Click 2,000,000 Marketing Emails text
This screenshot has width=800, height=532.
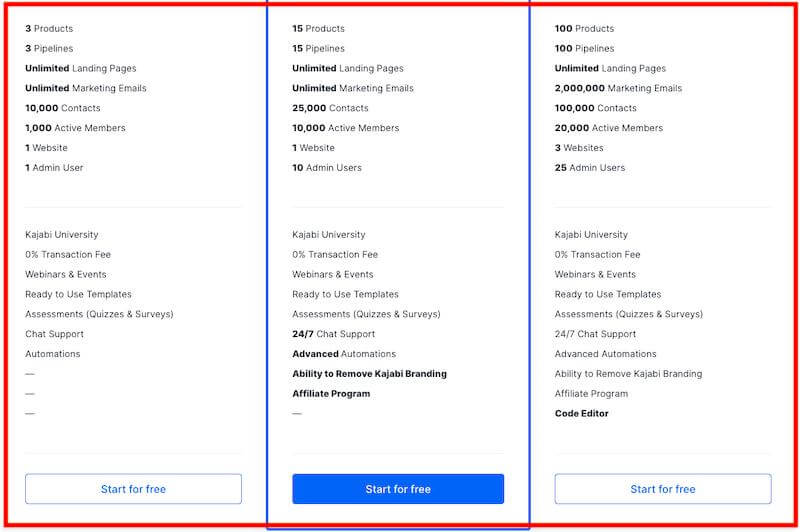pos(618,88)
